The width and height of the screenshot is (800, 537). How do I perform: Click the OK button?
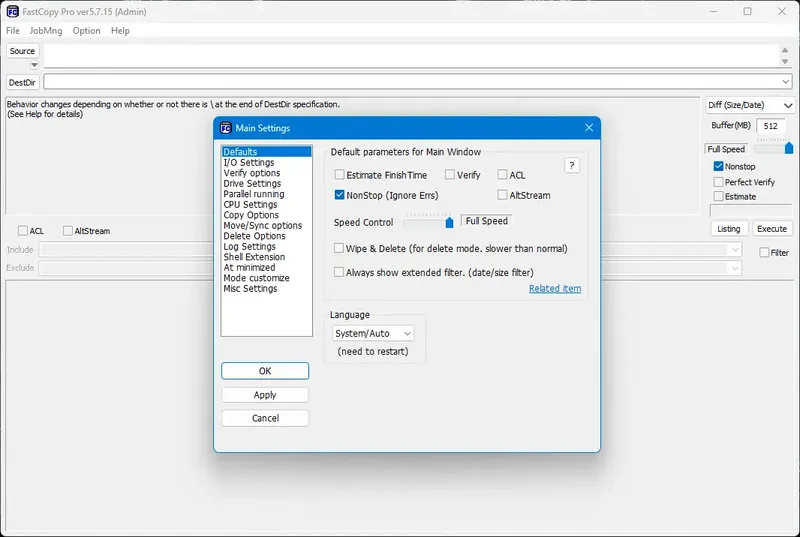265,371
